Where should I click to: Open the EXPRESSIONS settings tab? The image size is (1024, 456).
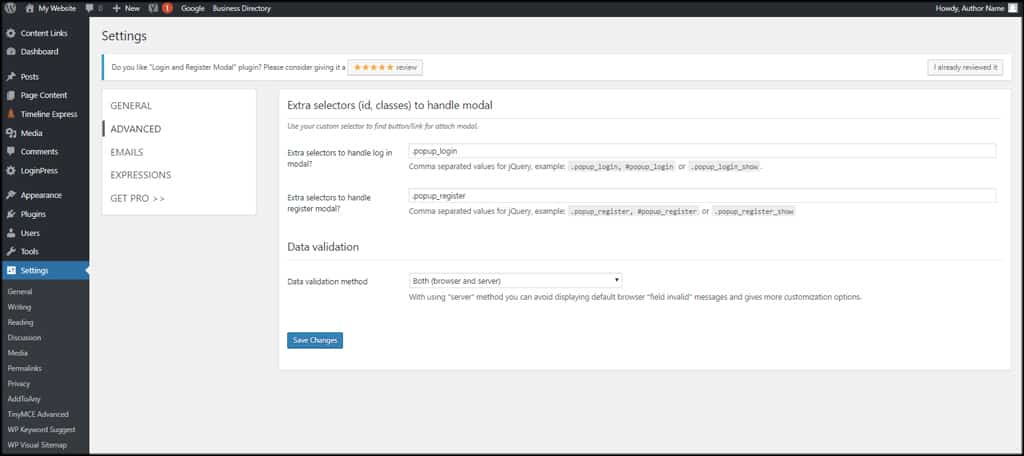tap(141, 175)
